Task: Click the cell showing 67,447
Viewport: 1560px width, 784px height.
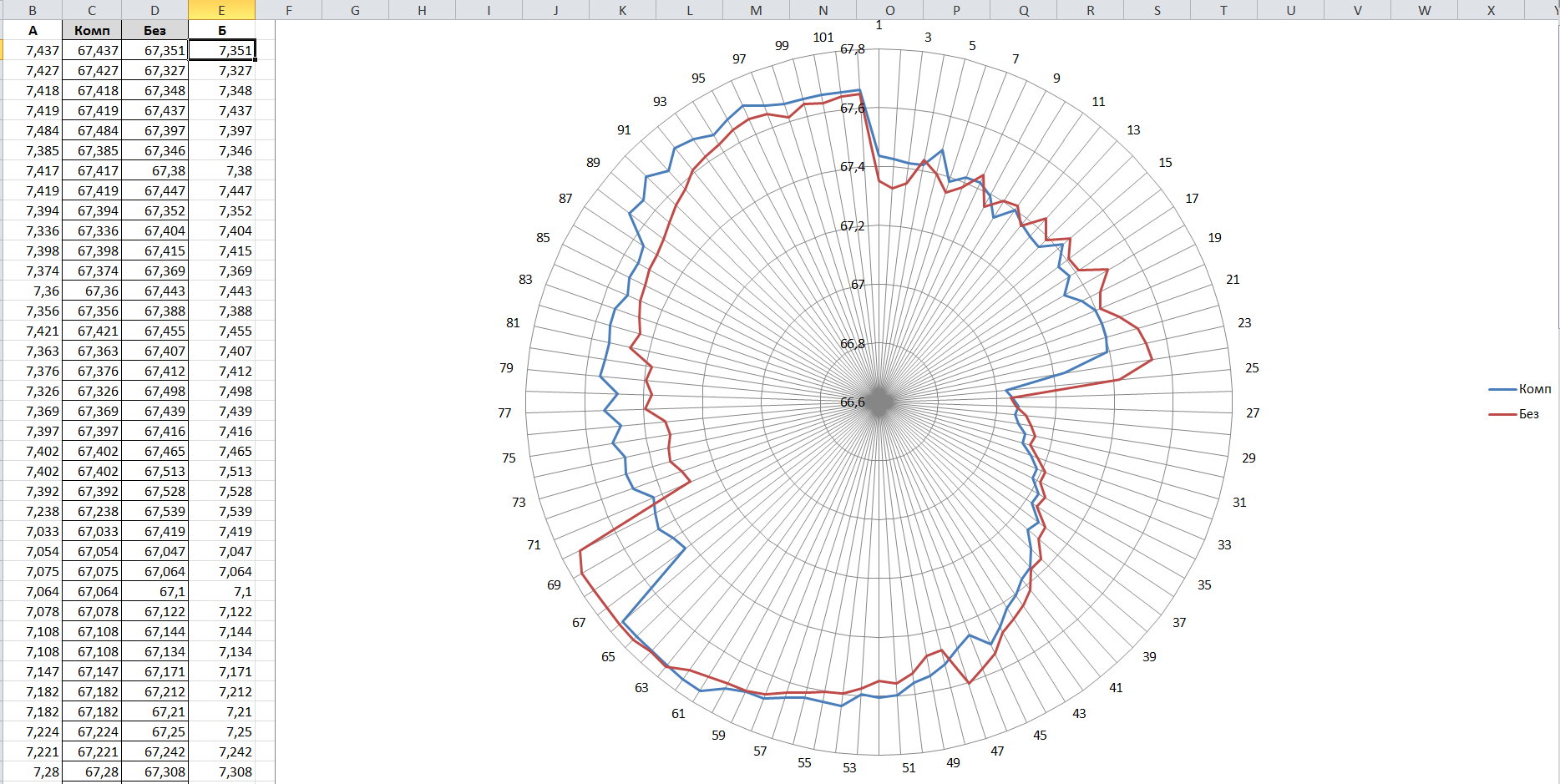Action: (x=155, y=190)
